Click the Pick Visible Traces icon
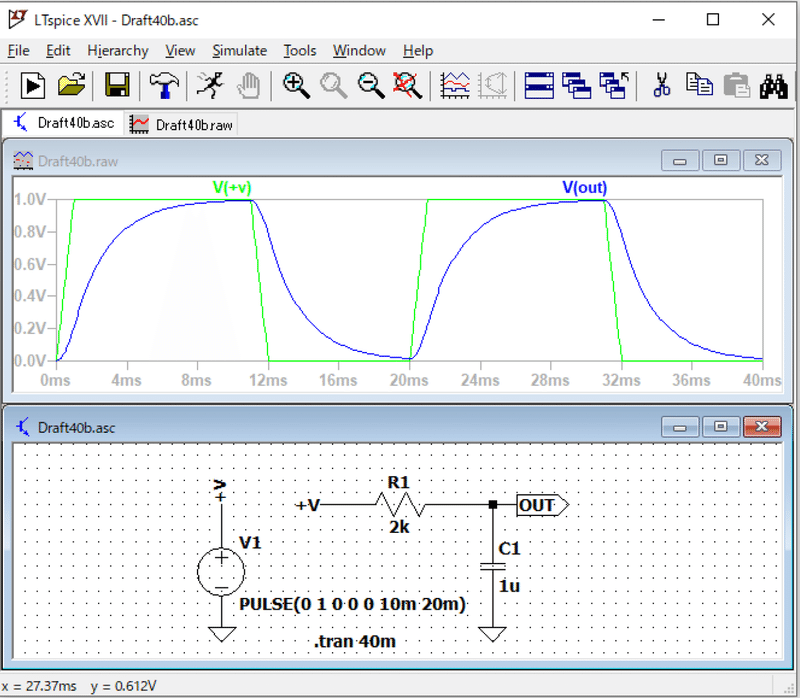 (x=455, y=85)
